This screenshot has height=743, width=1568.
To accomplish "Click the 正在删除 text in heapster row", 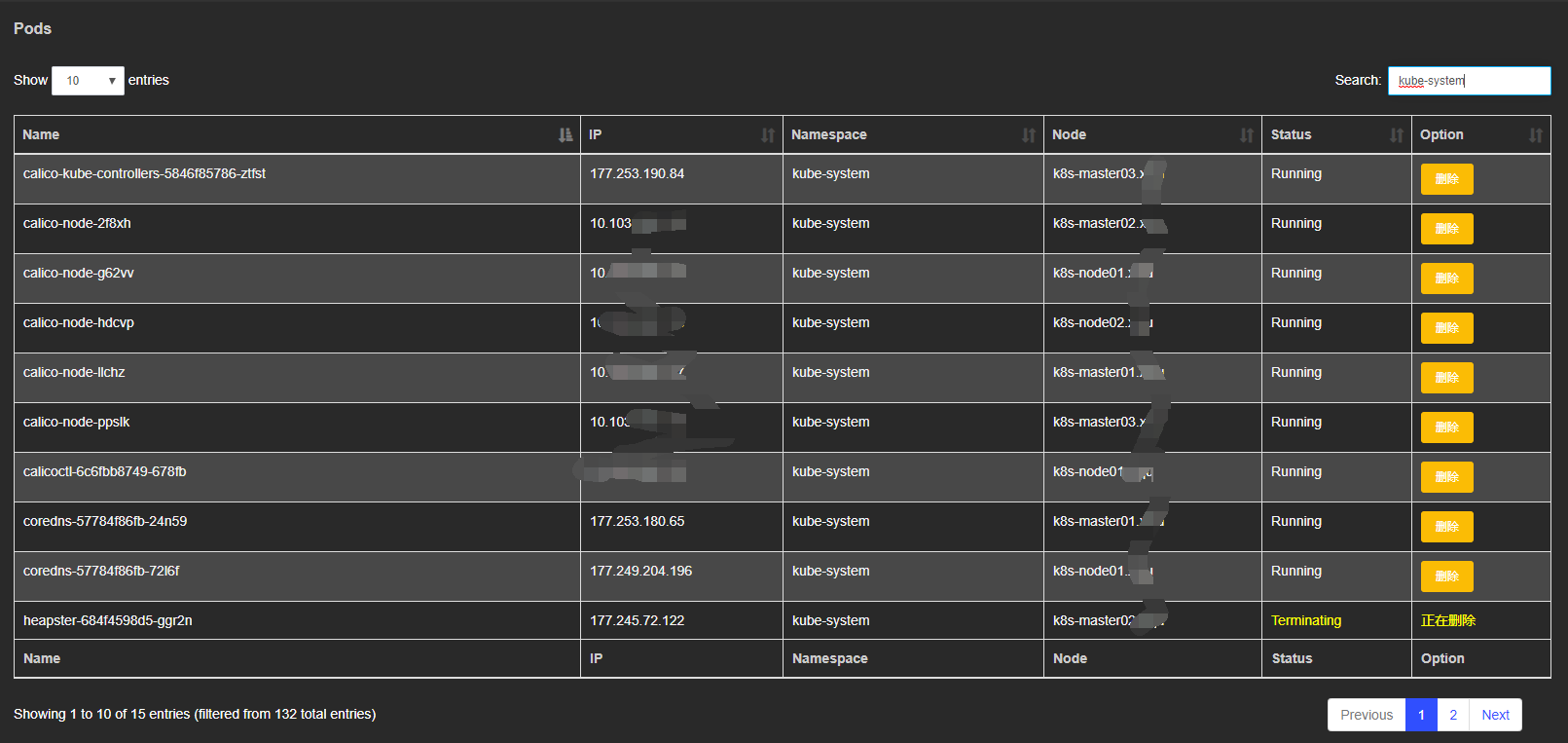I will 1448,620.
